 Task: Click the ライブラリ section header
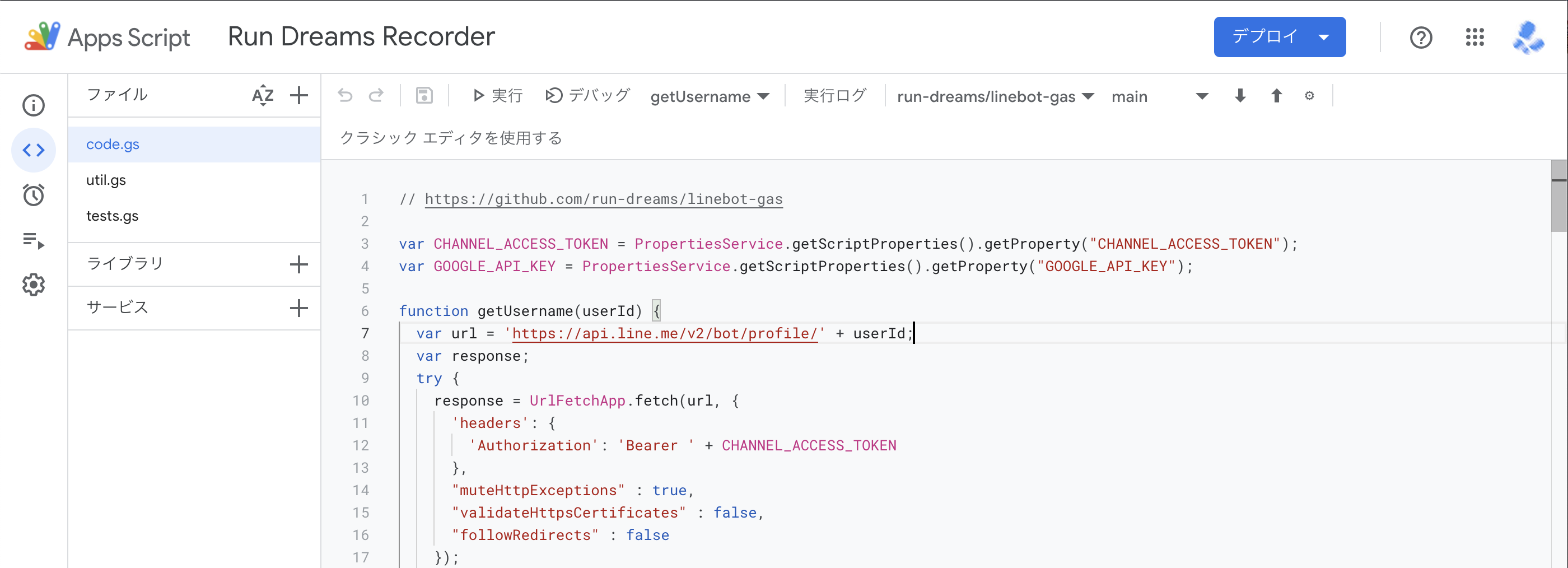[x=125, y=264]
